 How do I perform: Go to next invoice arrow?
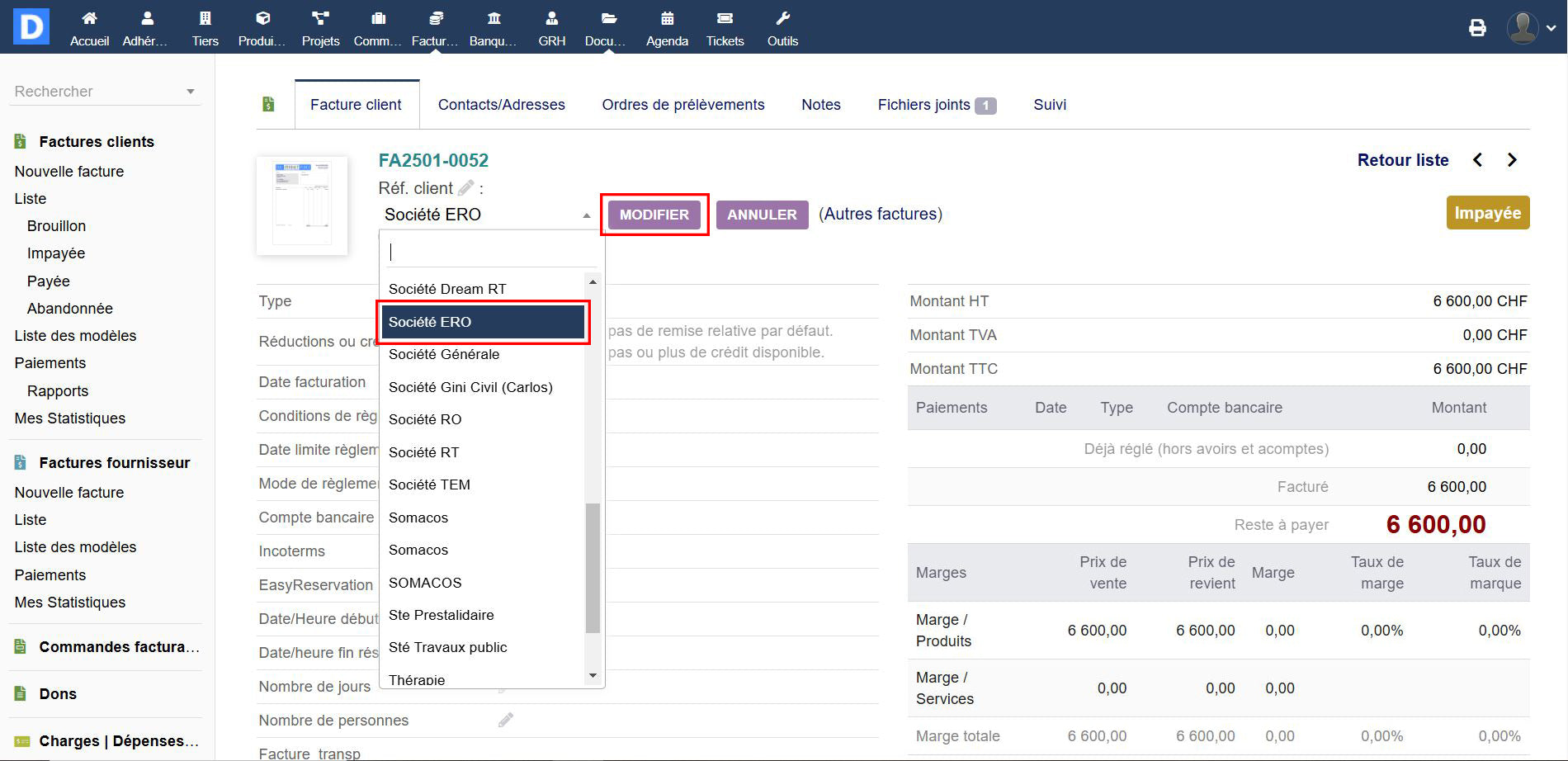point(1512,160)
